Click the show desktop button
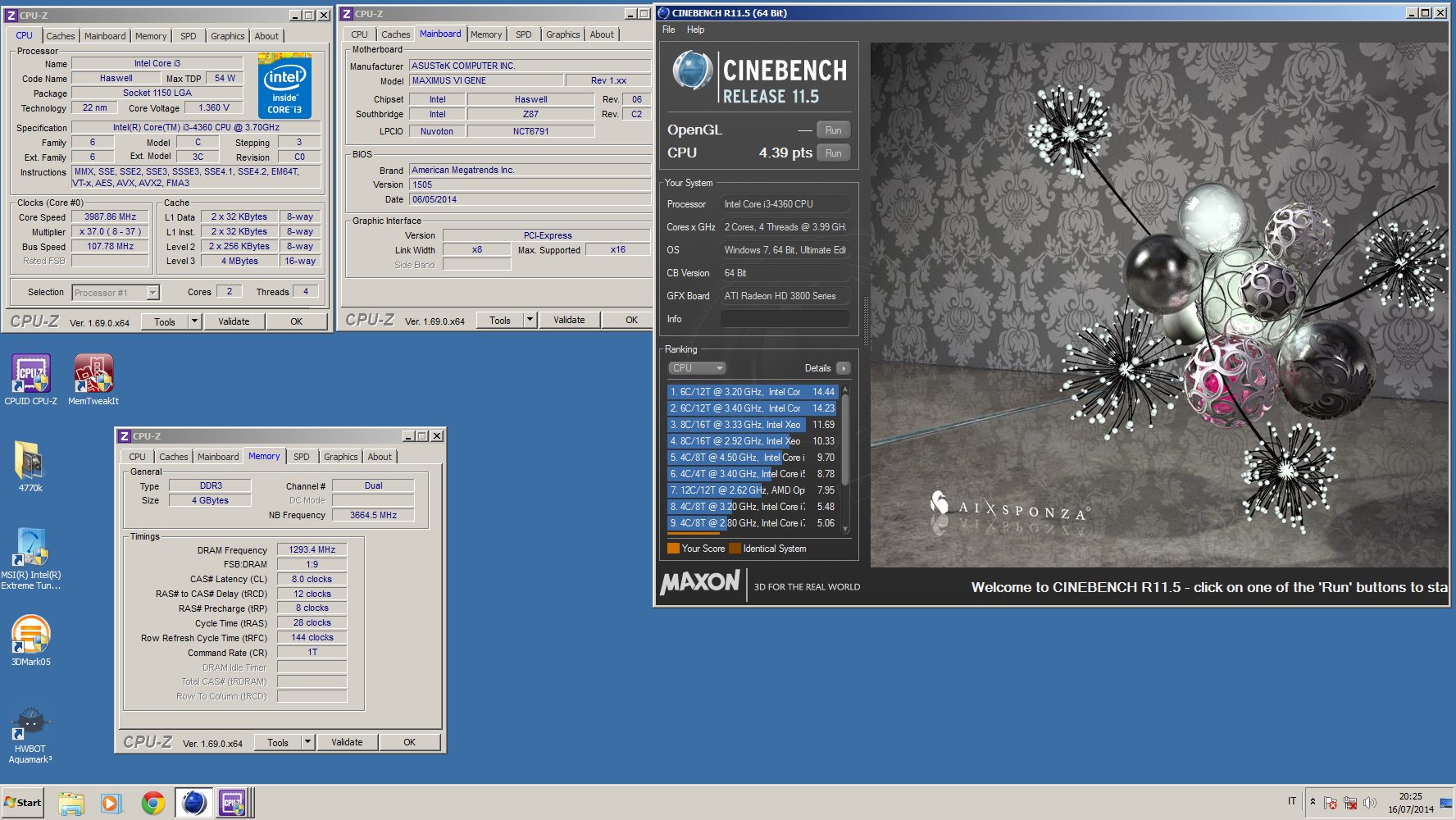Viewport: 1456px width, 820px height. (x=1446, y=803)
